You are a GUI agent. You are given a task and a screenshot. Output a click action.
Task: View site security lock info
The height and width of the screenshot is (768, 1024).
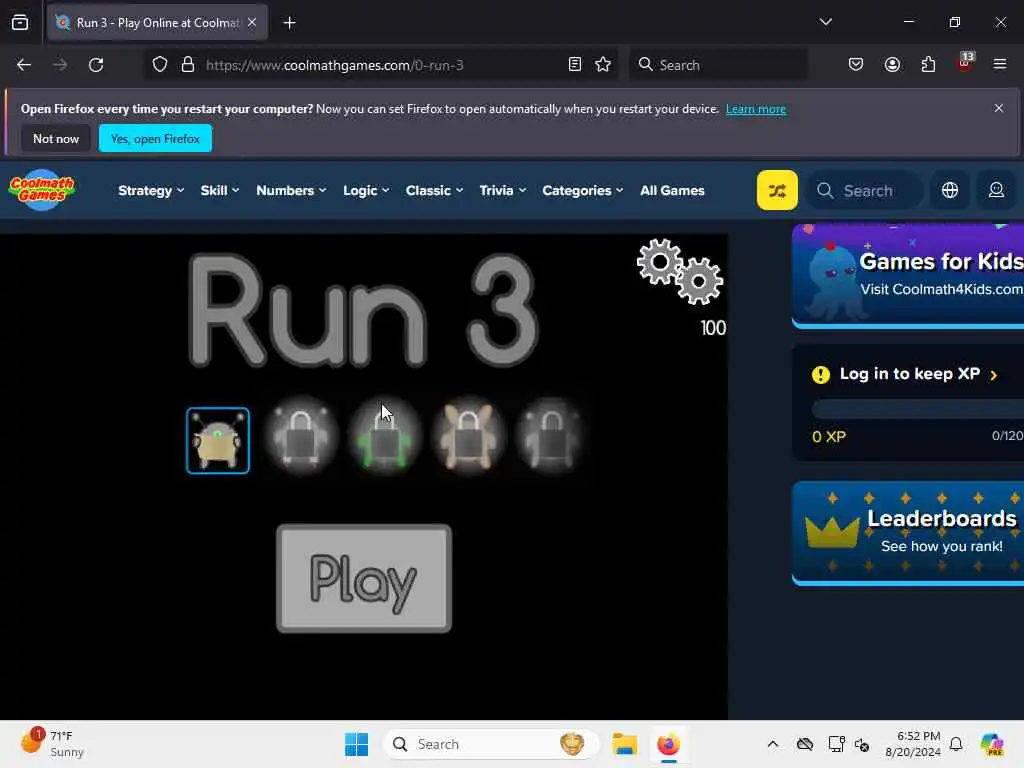(x=188, y=65)
